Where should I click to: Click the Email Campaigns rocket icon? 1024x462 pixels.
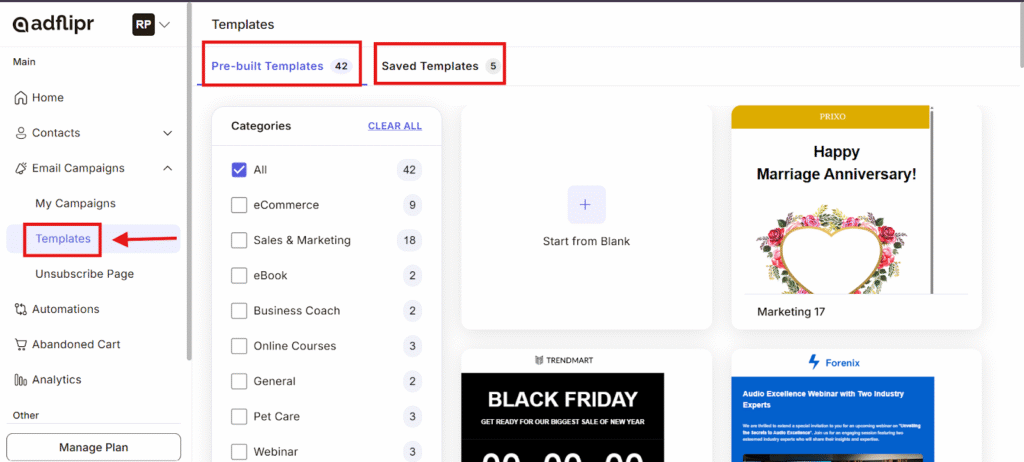[20, 168]
